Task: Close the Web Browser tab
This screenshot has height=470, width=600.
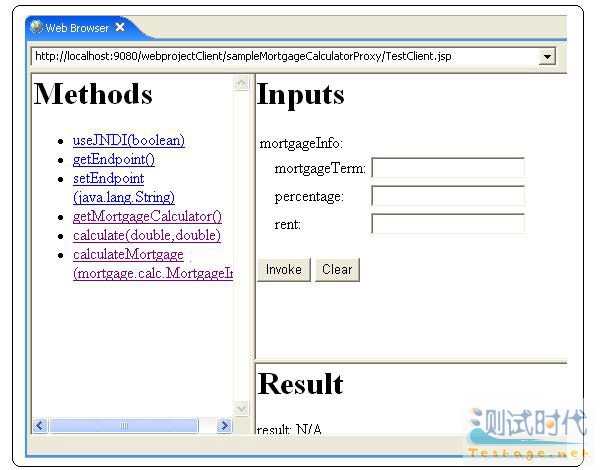Action: click(x=120, y=28)
